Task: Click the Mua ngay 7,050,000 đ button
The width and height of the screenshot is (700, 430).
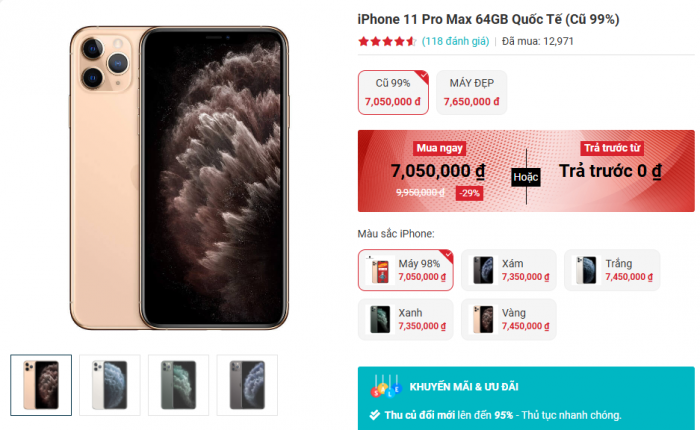Action: 439,171
